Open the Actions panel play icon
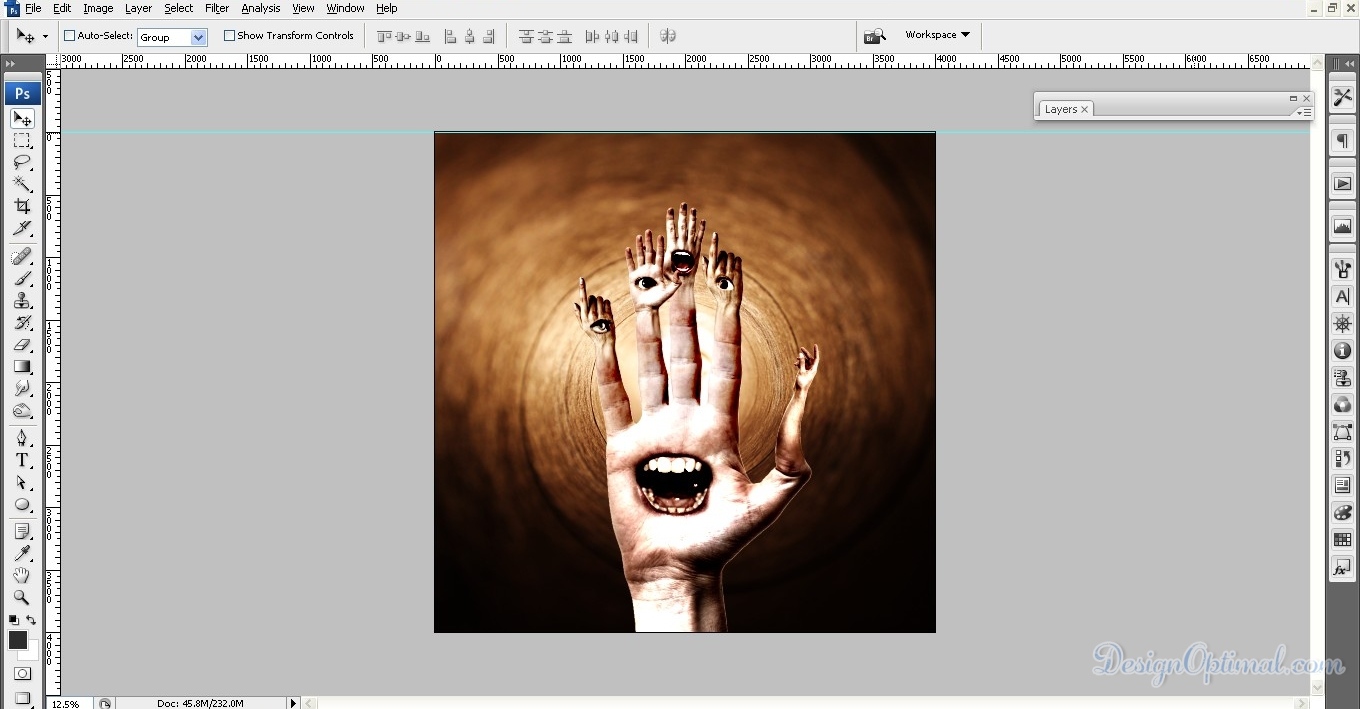This screenshot has width=1360, height=709. click(x=1342, y=184)
